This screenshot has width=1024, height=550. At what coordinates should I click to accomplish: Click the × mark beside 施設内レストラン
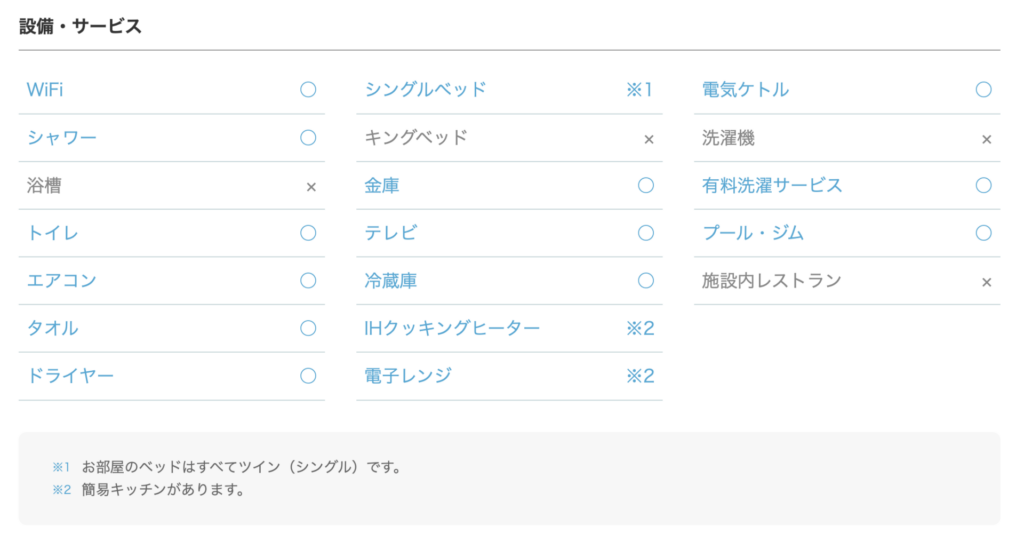[x=987, y=283]
